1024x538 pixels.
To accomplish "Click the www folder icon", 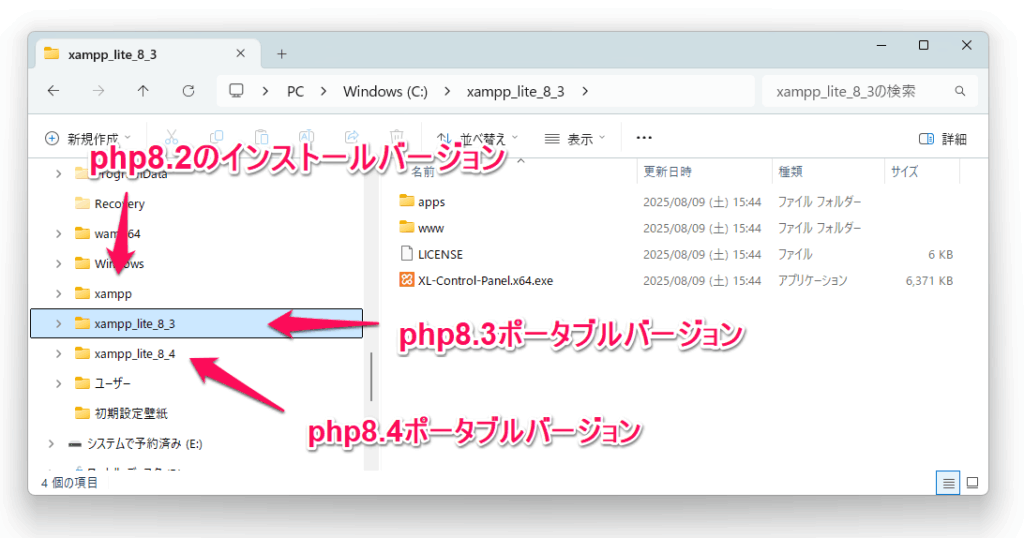I will pyautogui.click(x=406, y=227).
